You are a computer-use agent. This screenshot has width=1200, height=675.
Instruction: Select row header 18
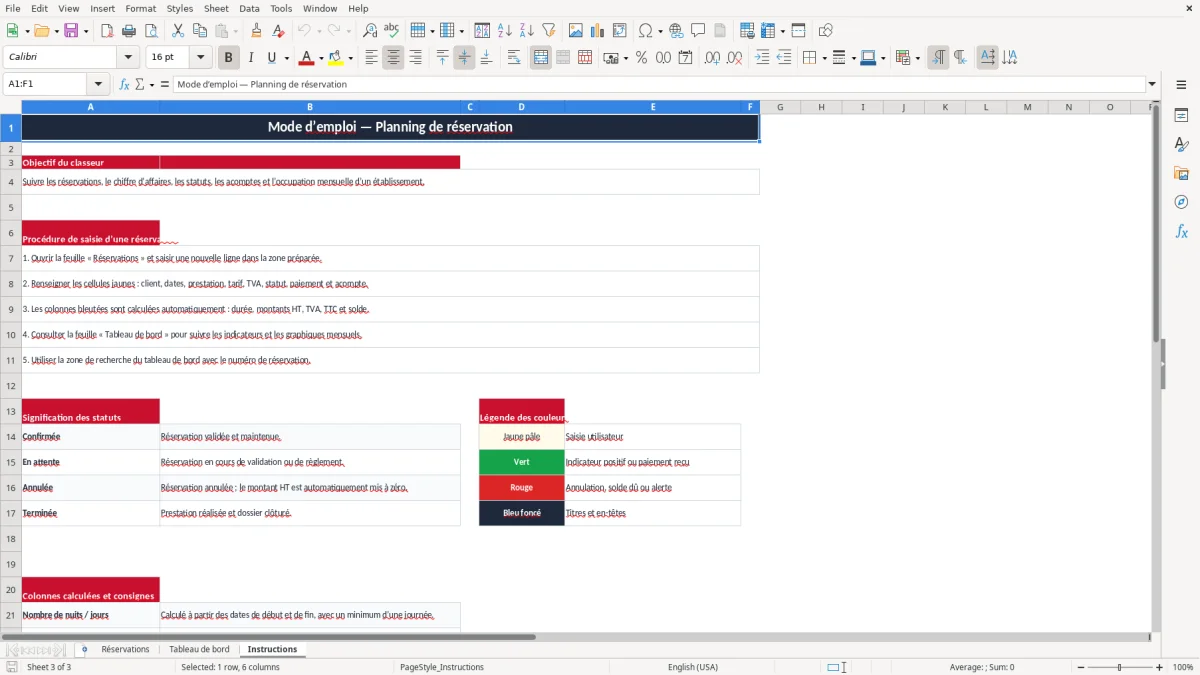click(x=11, y=539)
